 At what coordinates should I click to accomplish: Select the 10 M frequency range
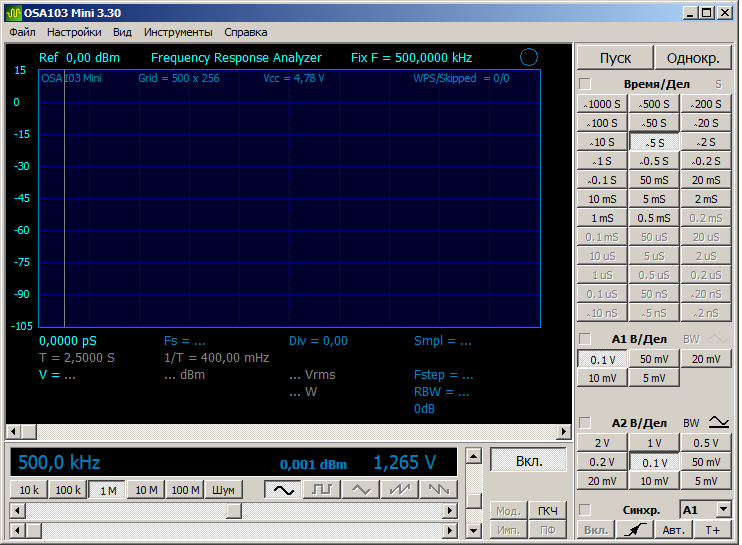(146, 490)
